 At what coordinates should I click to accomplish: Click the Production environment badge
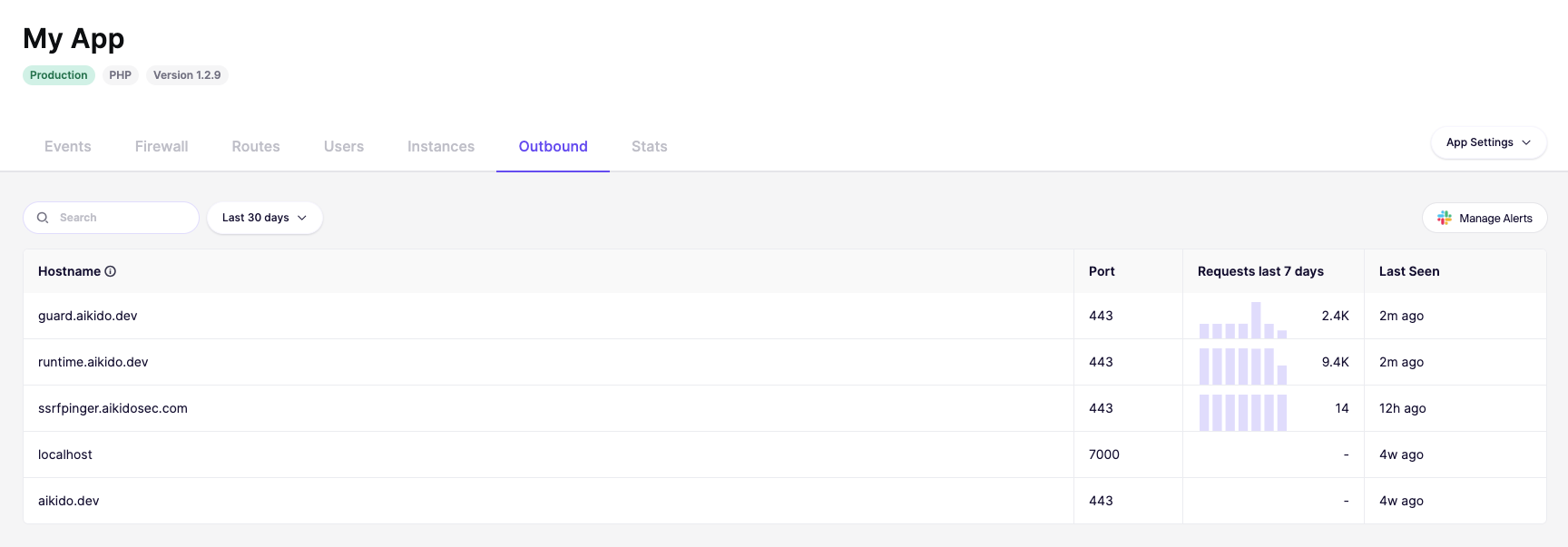[x=59, y=75]
